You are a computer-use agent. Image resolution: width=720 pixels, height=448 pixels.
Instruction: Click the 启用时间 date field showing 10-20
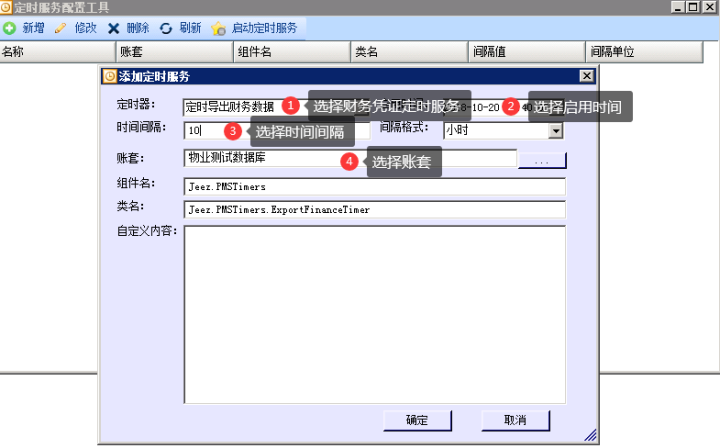[x=503, y=107]
